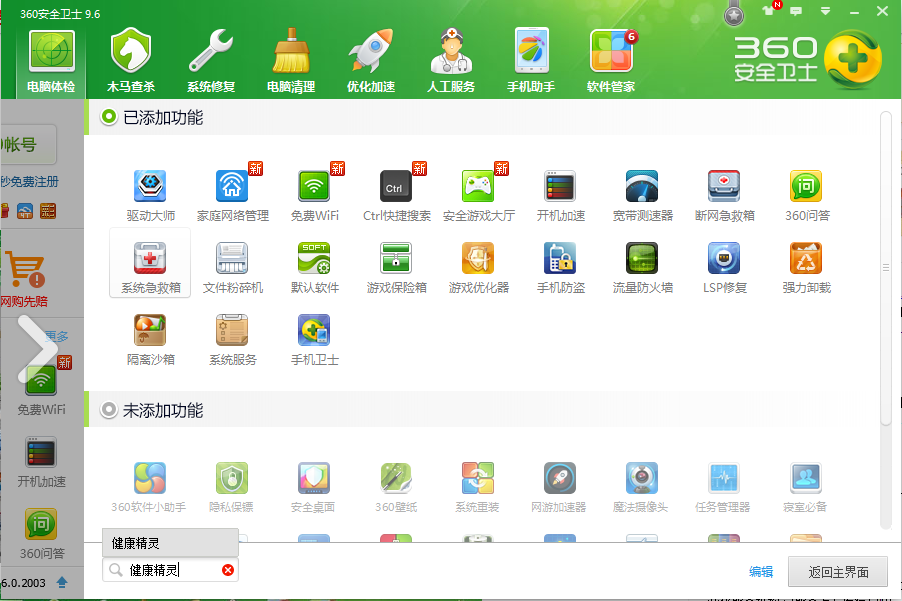Image resolution: width=902 pixels, height=601 pixels.
Task: Open 360问答 in the added functions grid
Action: pos(807,196)
